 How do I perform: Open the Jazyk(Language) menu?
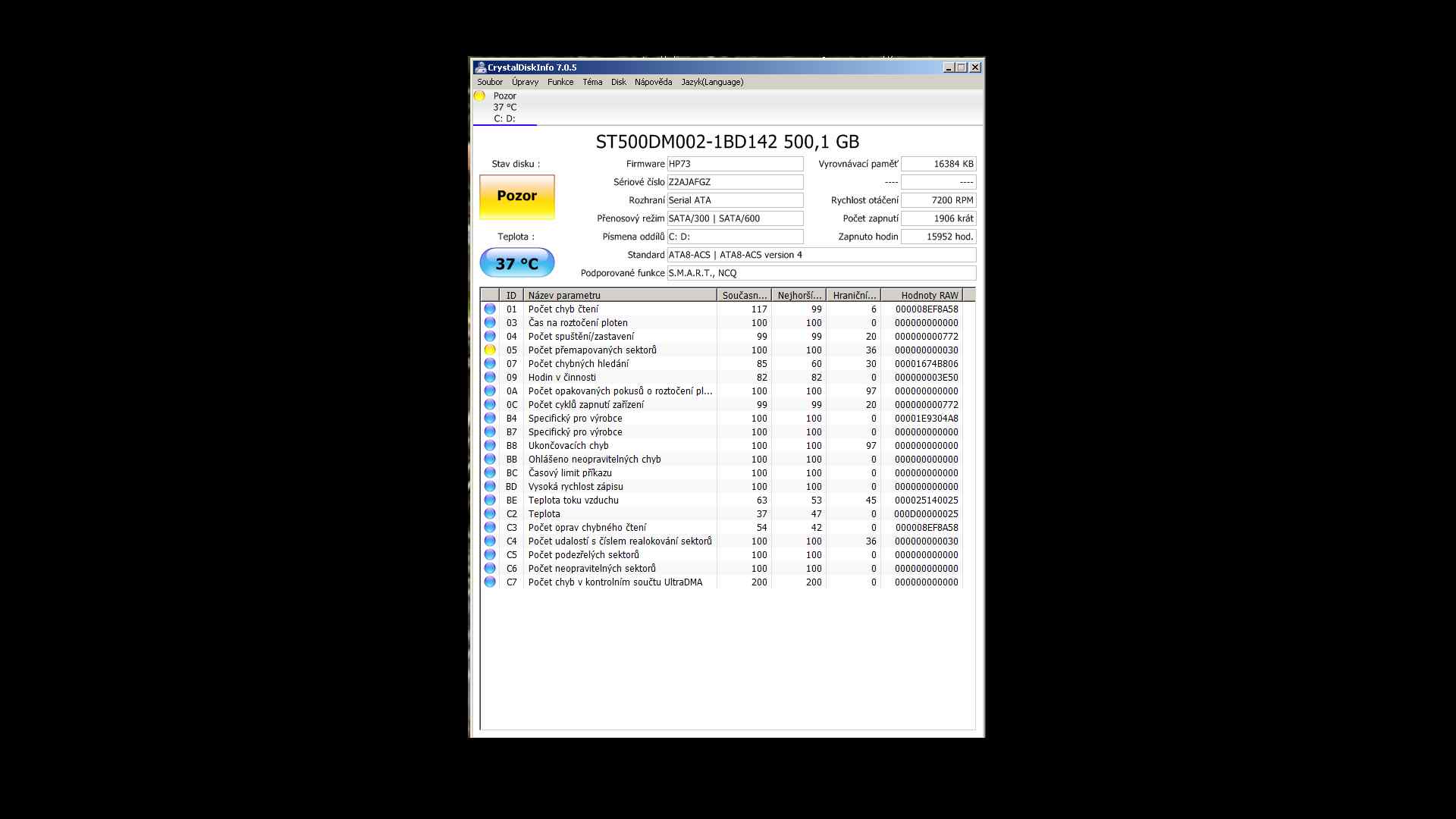(712, 82)
